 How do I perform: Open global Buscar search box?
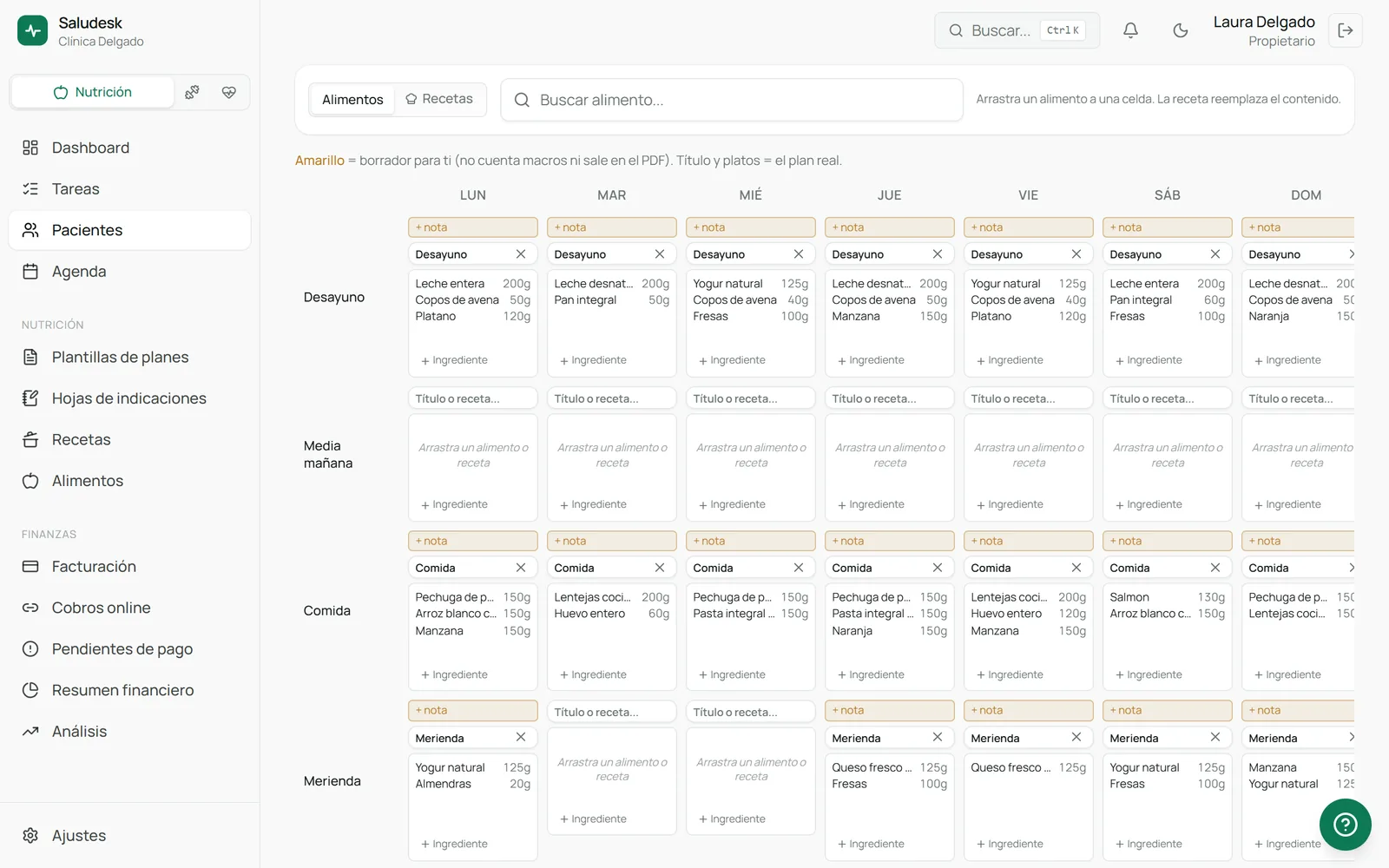[1017, 30]
